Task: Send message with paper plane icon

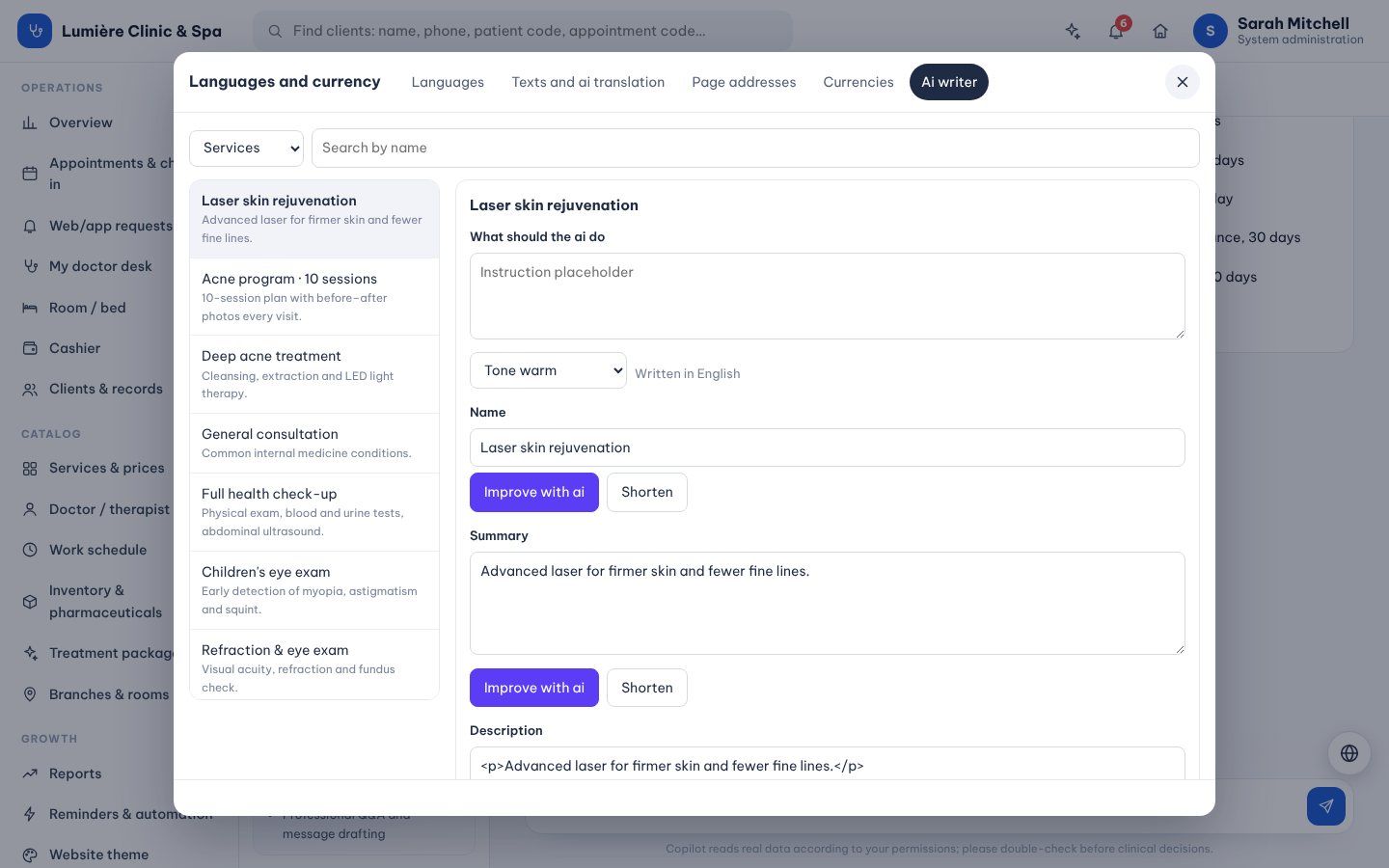Action: (x=1326, y=806)
